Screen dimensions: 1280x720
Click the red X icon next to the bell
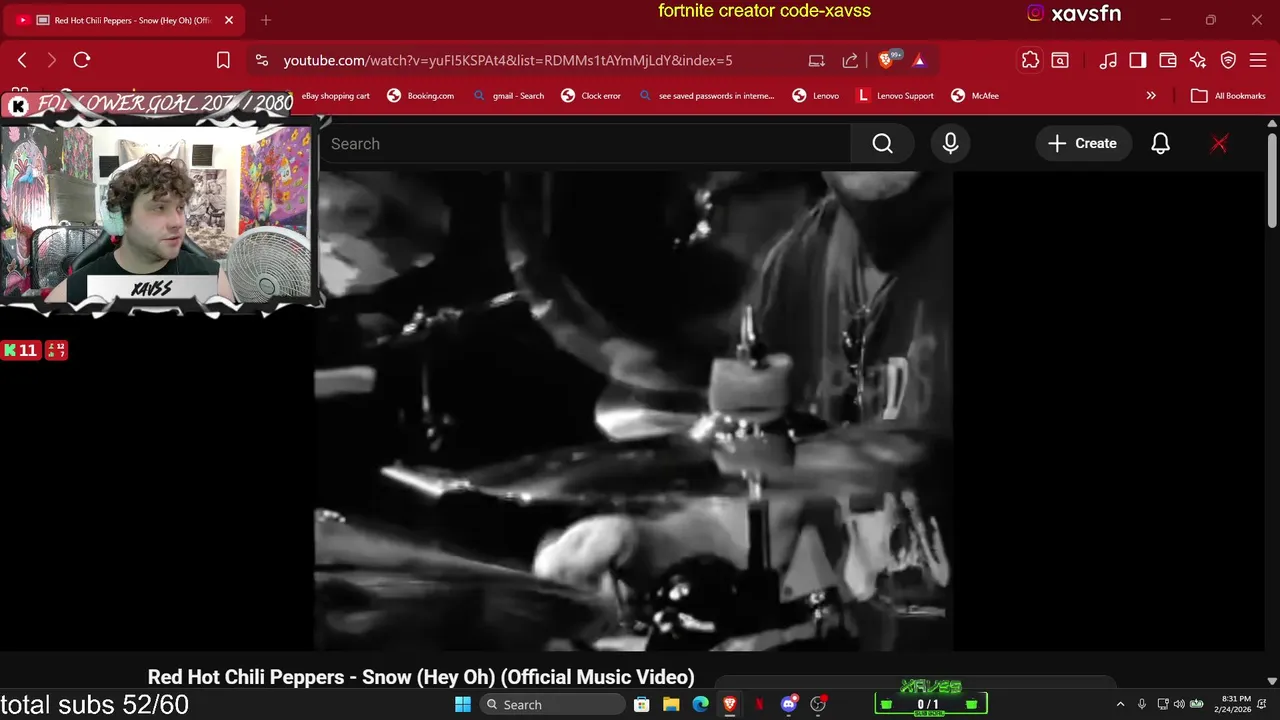pyautogui.click(x=1219, y=144)
